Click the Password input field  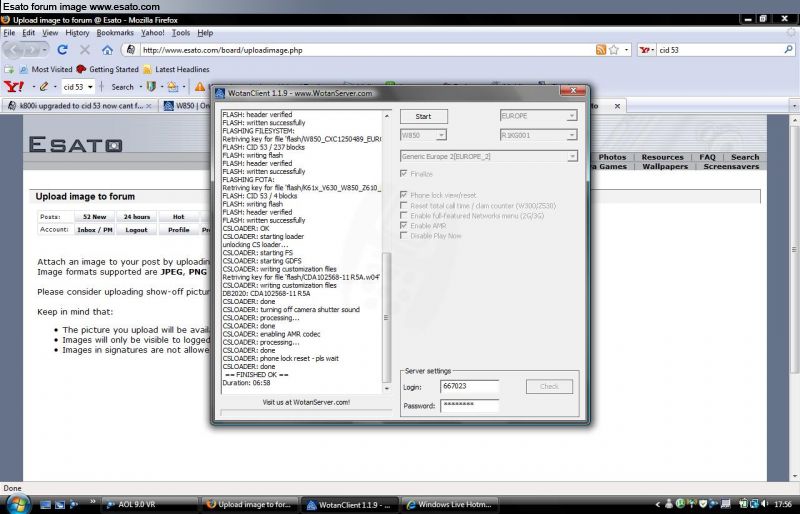[x=469, y=405]
